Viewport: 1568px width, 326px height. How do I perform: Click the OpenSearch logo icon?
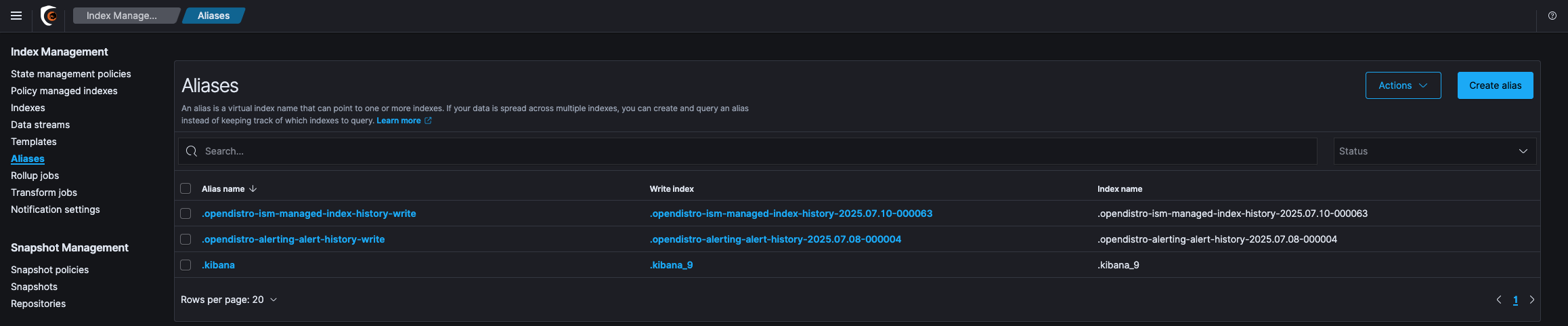[49, 16]
